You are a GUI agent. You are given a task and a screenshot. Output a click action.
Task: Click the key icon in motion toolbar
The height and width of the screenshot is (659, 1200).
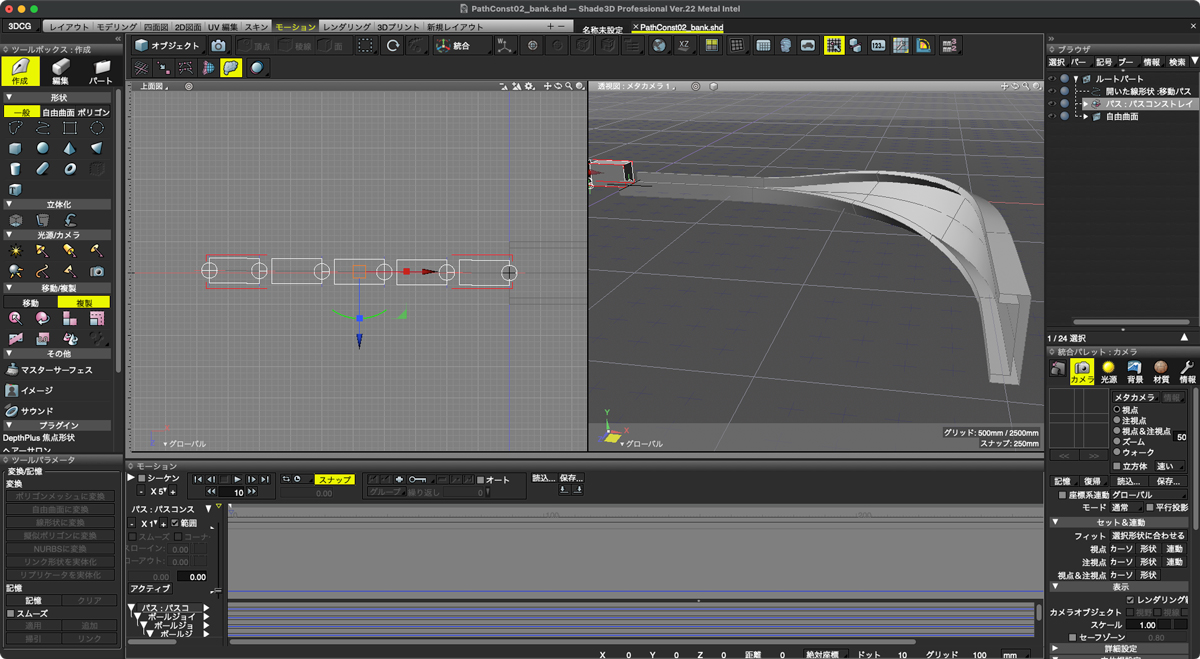coord(418,480)
